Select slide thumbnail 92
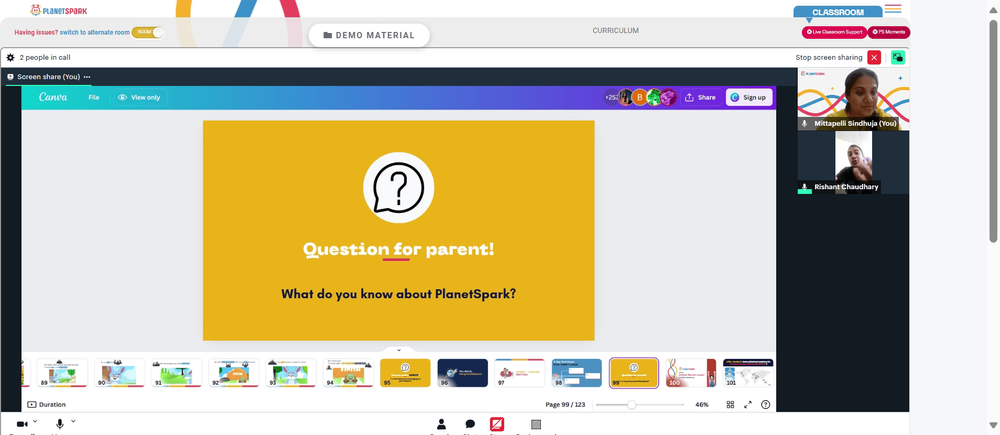 pos(233,372)
